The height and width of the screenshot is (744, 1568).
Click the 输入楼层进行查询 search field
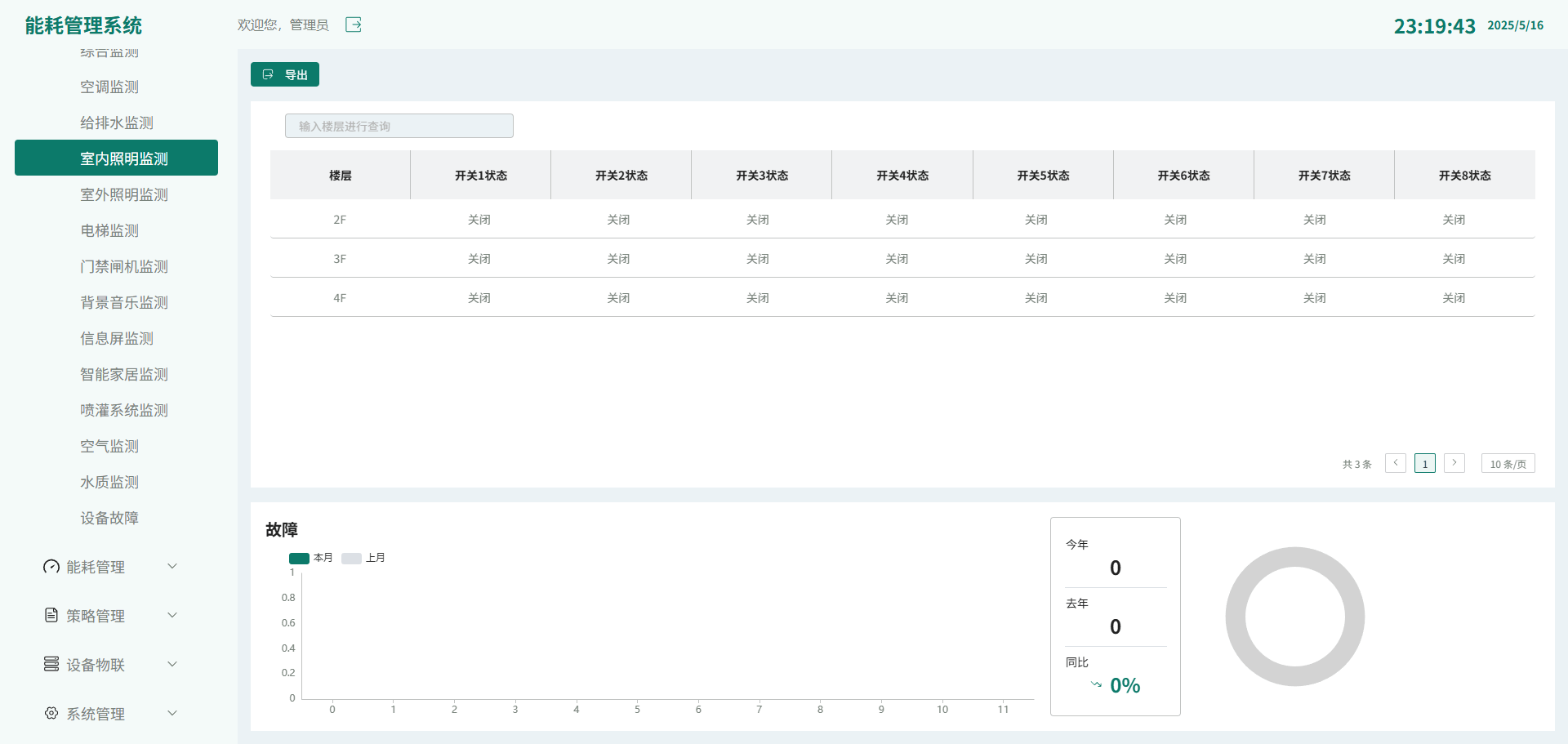tap(399, 126)
